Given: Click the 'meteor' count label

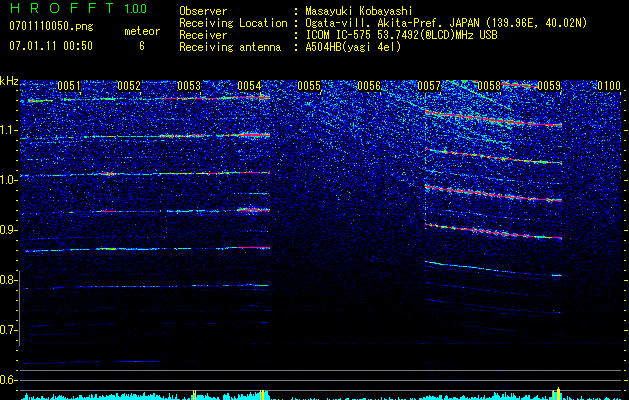Looking at the screenshot, I should coord(142,31).
